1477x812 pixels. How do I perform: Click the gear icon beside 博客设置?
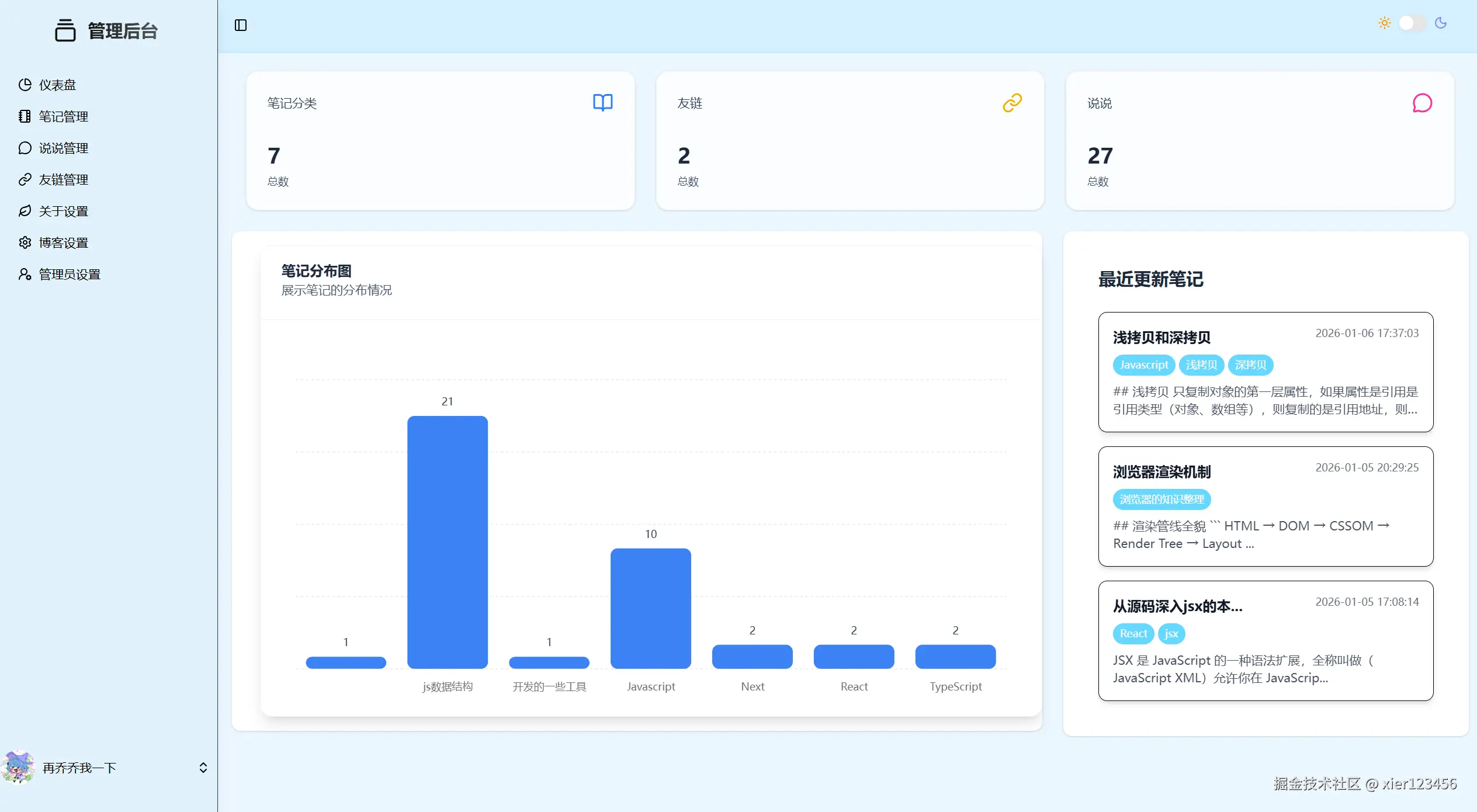point(25,242)
